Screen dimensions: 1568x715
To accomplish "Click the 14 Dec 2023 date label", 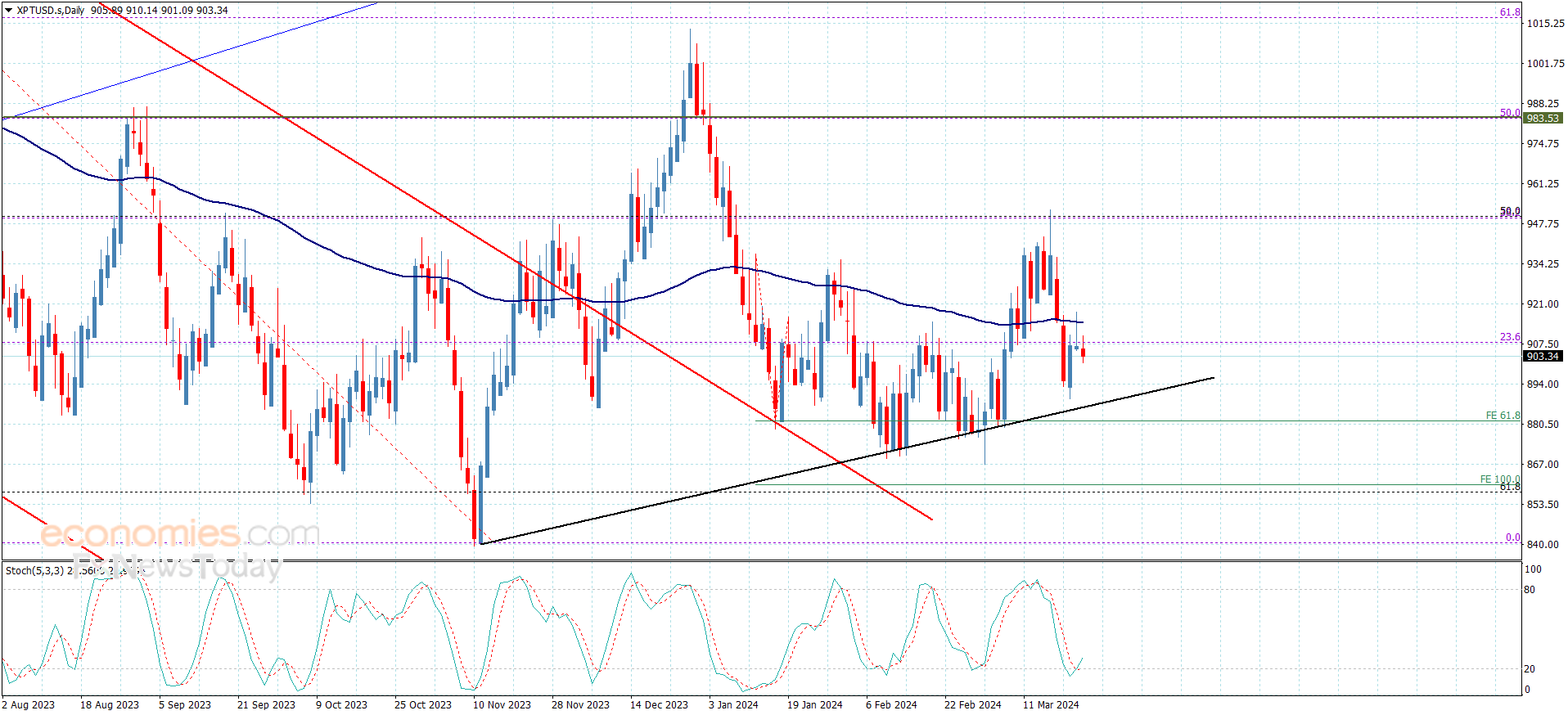I will pos(659,705).
